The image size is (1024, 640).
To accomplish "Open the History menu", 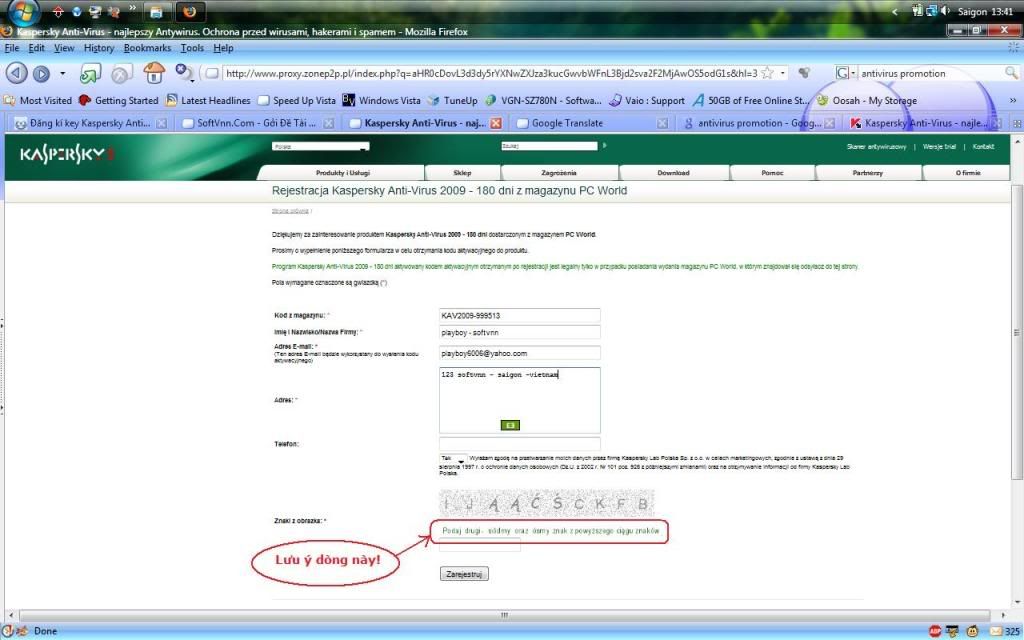I will 99,48.
